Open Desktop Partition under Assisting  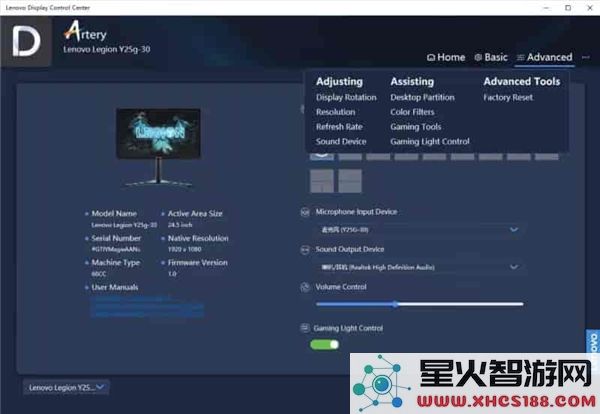(x=422, y=97)
